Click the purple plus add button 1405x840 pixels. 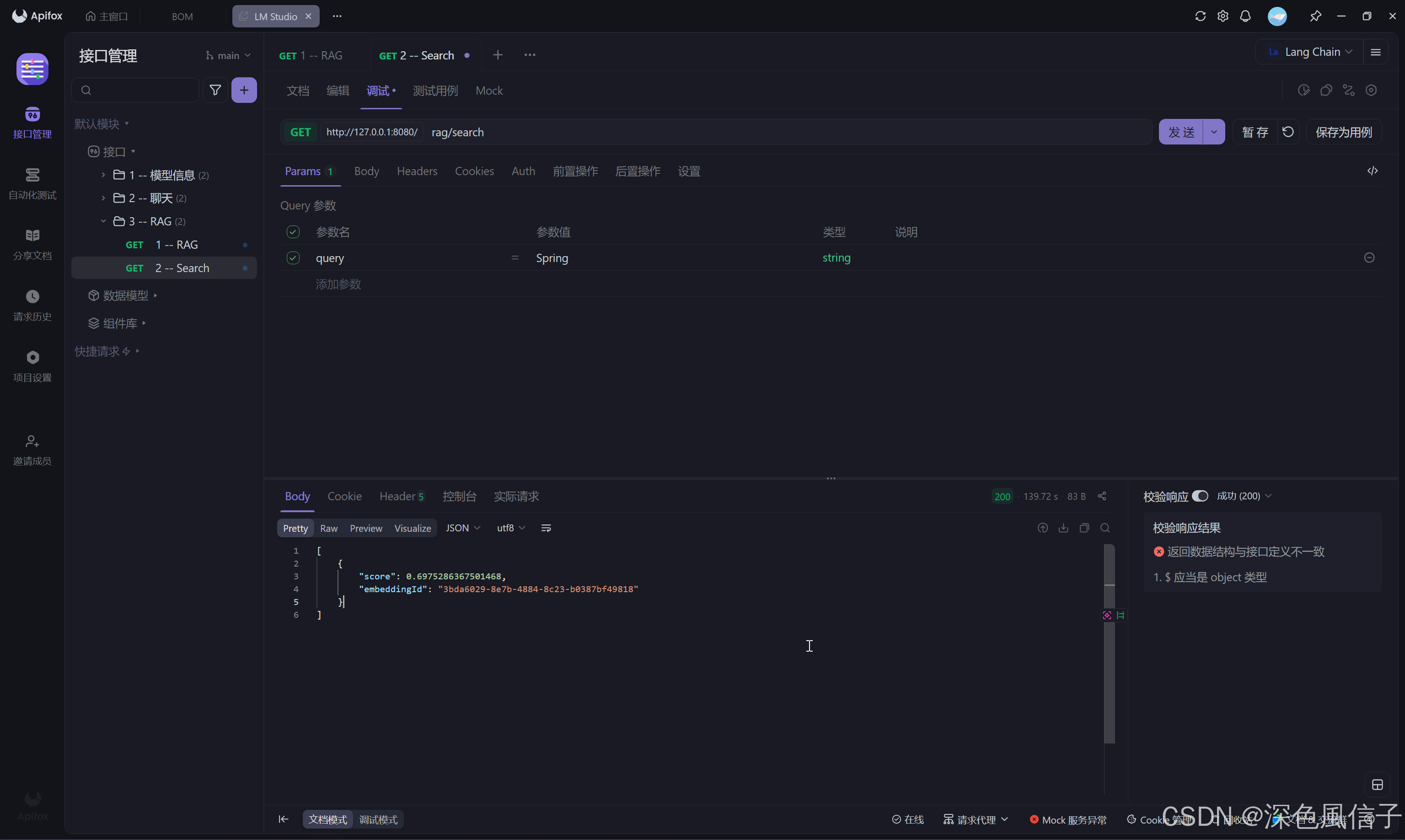pyautogui.click(x=244, y=90)
